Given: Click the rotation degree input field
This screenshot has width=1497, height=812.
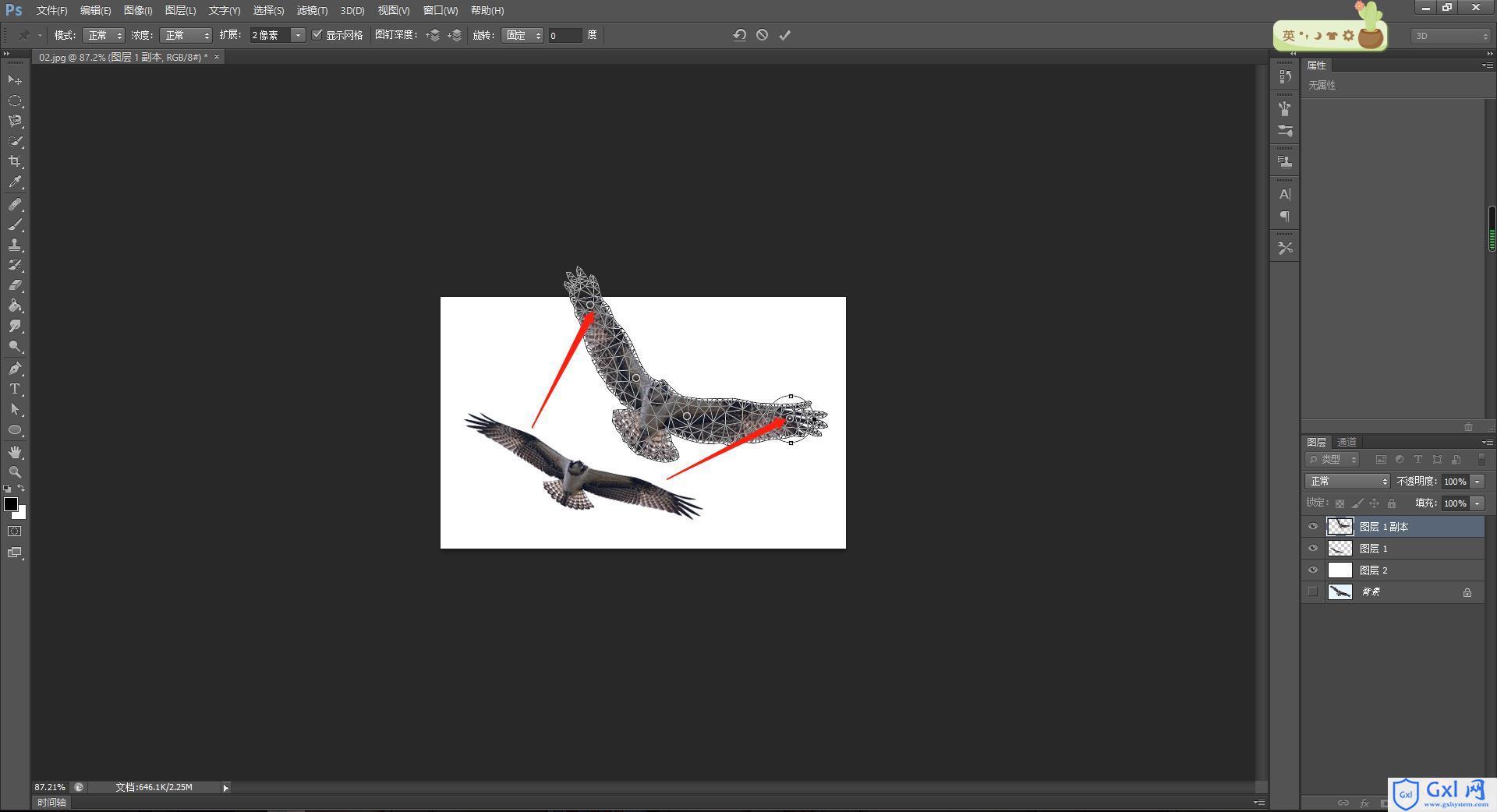Looking at the screenshot, I should tap(564, 35).
